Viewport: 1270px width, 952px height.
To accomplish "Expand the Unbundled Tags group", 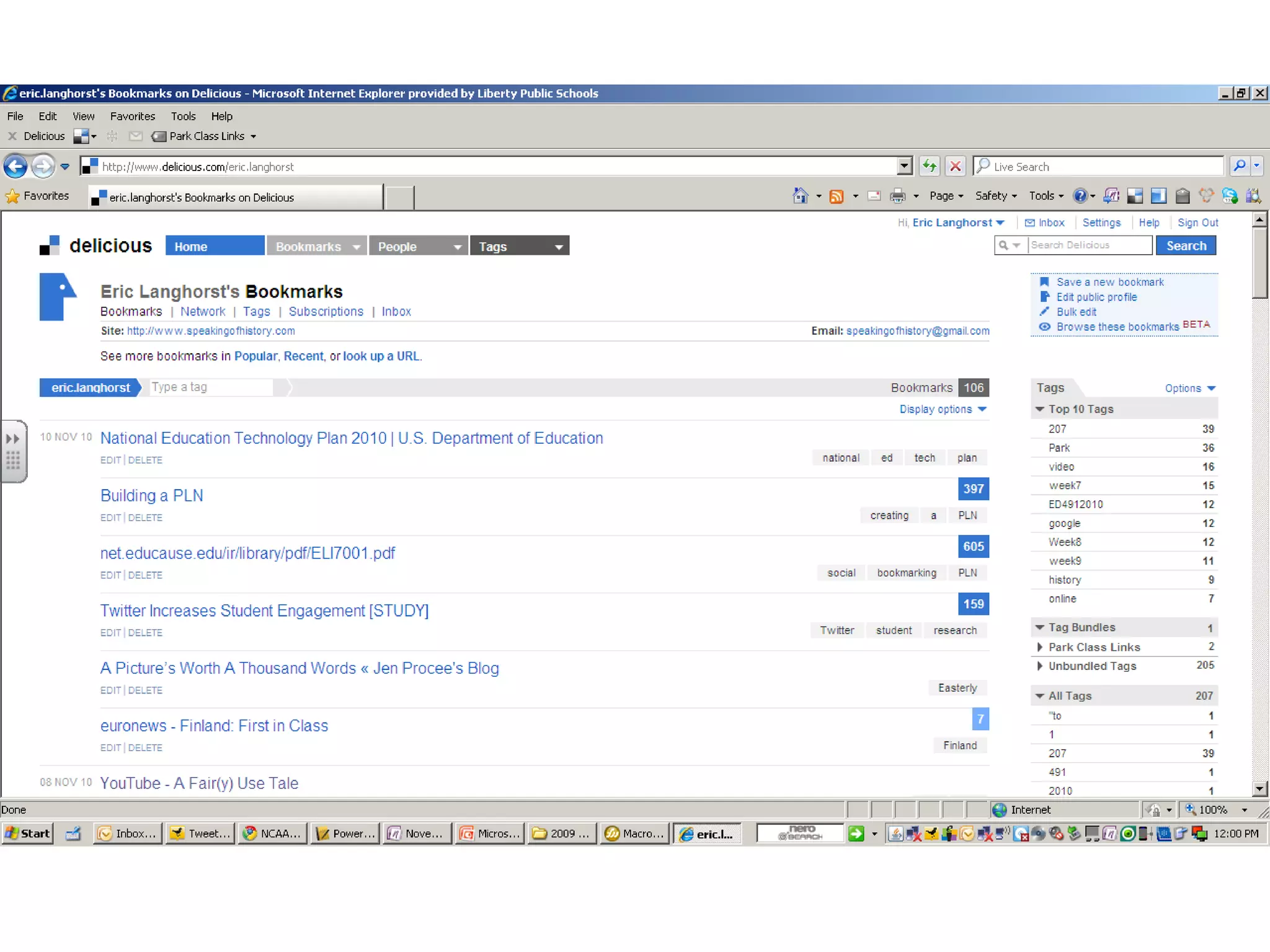I will point(1040,666).
